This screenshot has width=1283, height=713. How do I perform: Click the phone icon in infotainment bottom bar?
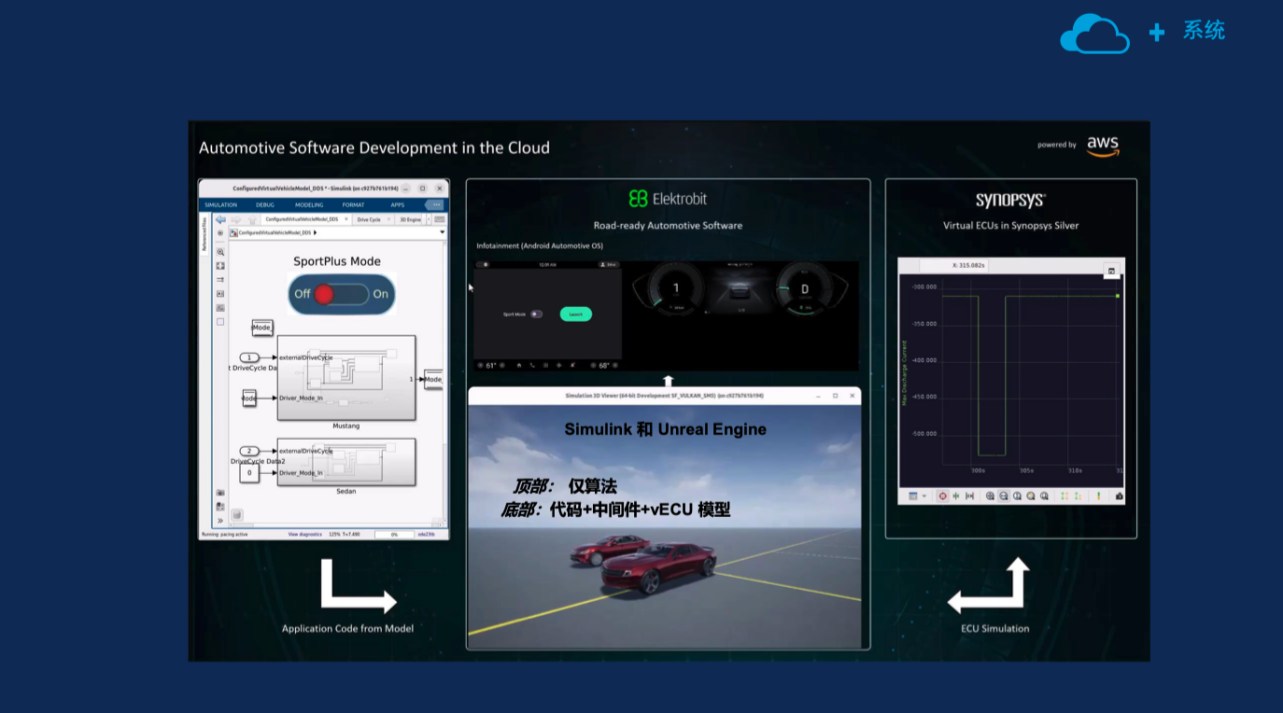[533, 365]
